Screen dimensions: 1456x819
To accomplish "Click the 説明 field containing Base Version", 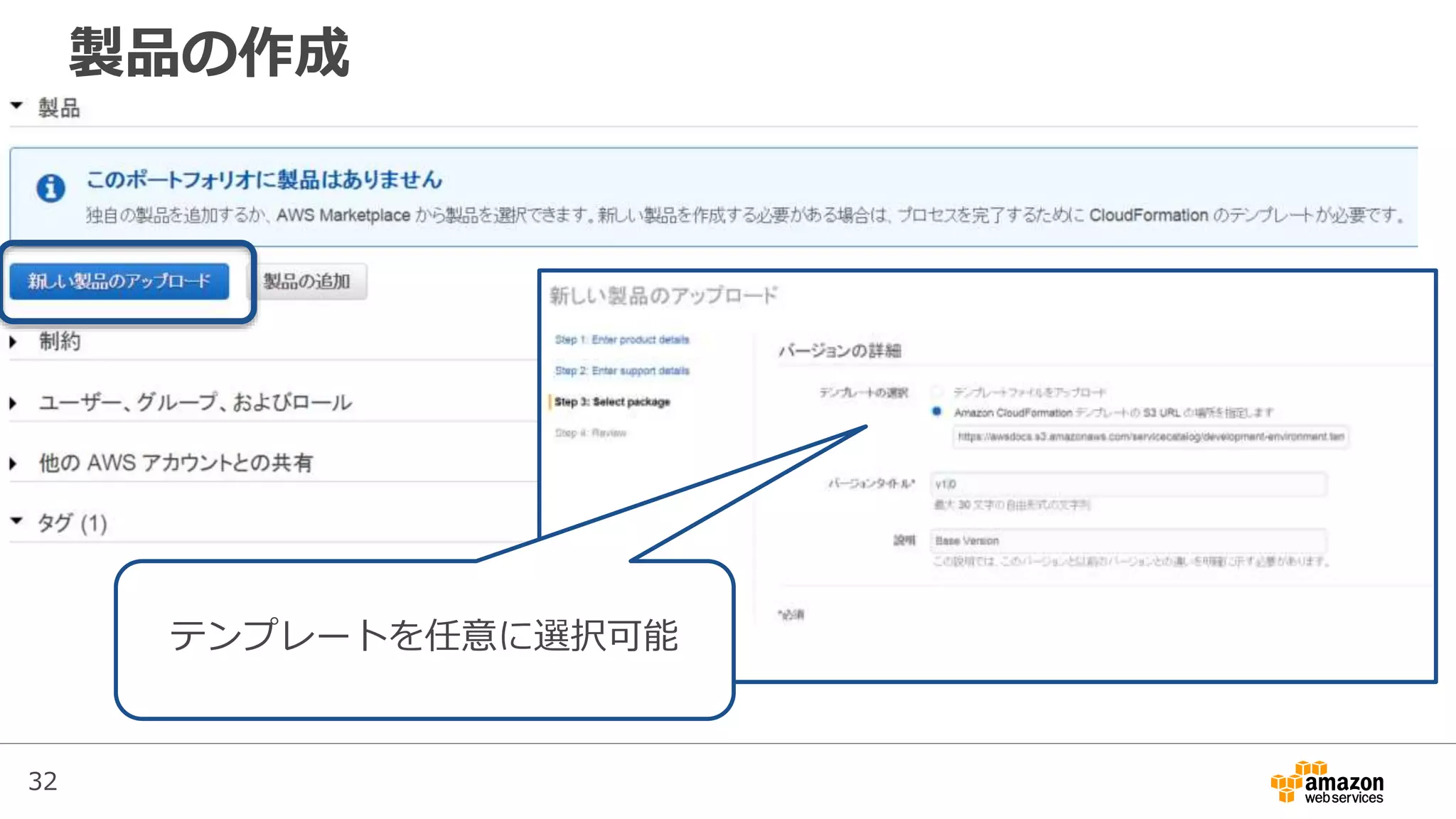I will (x=1128, y=541).
